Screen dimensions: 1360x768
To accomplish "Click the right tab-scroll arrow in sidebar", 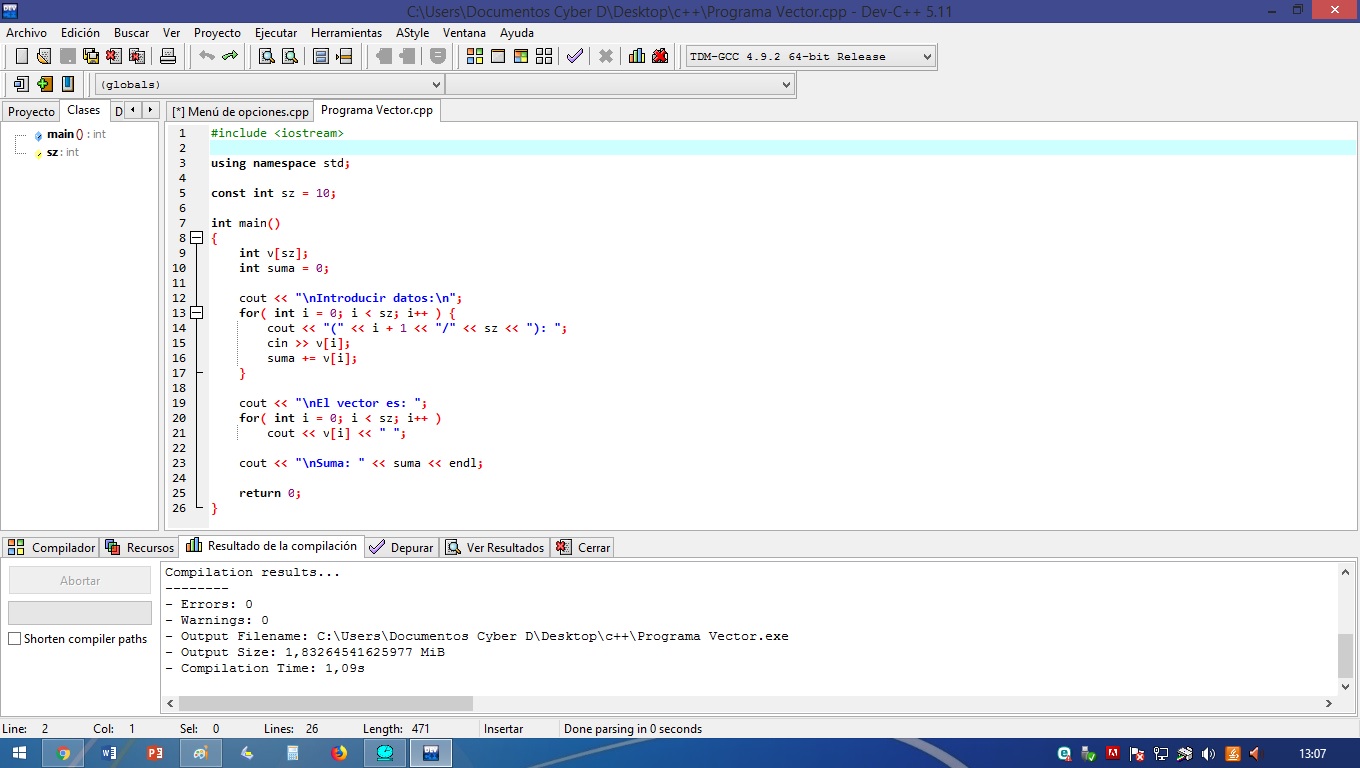I will click(150, 110).
